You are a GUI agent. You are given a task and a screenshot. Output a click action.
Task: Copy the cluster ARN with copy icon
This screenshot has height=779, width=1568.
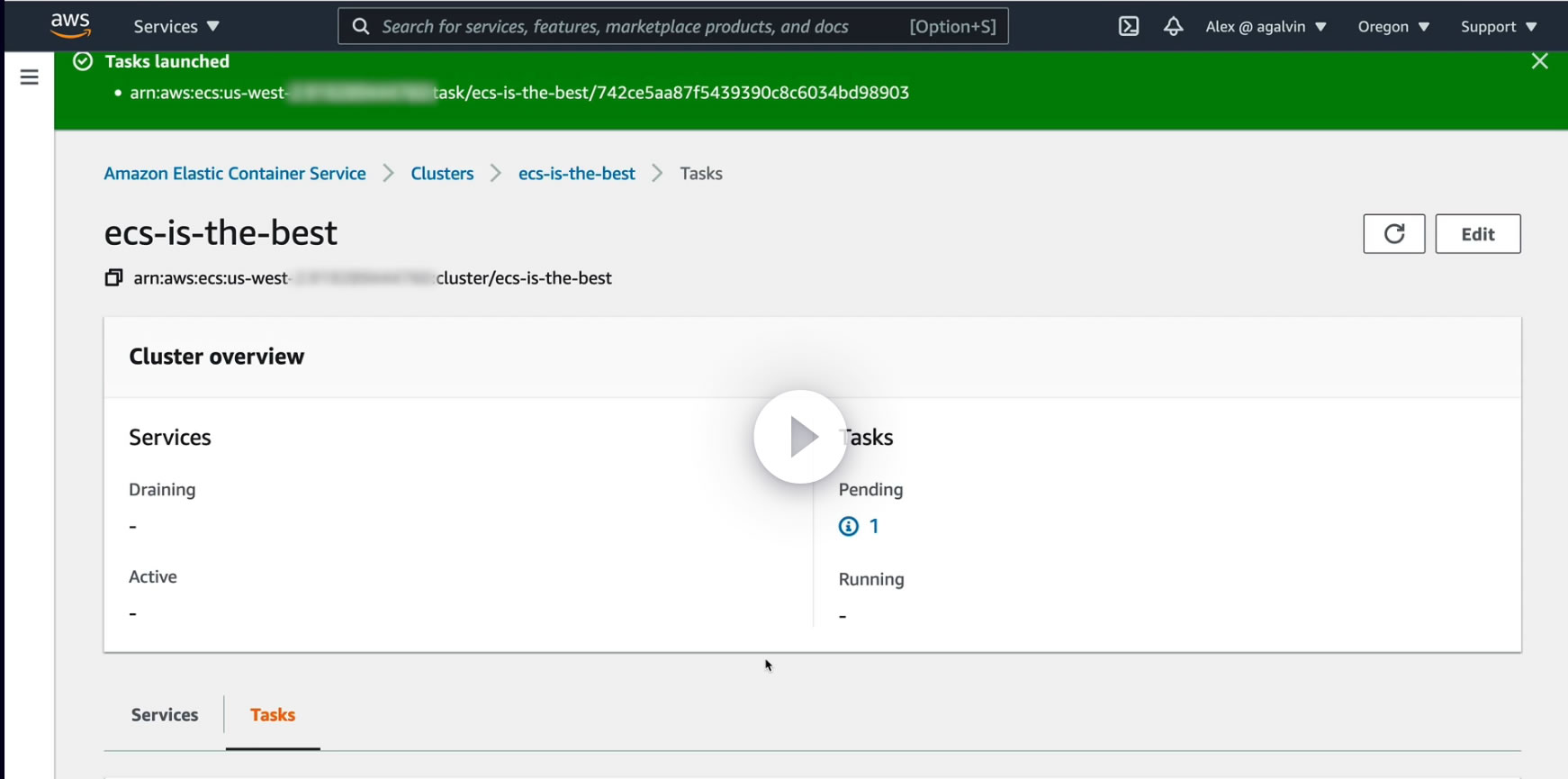coord(113,277)
